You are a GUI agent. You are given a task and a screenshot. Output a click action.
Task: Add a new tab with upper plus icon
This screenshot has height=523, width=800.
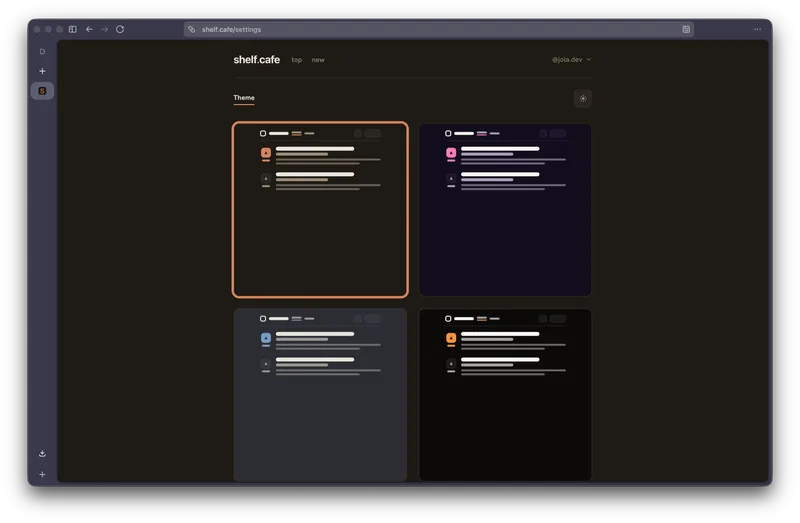(42, 71)
